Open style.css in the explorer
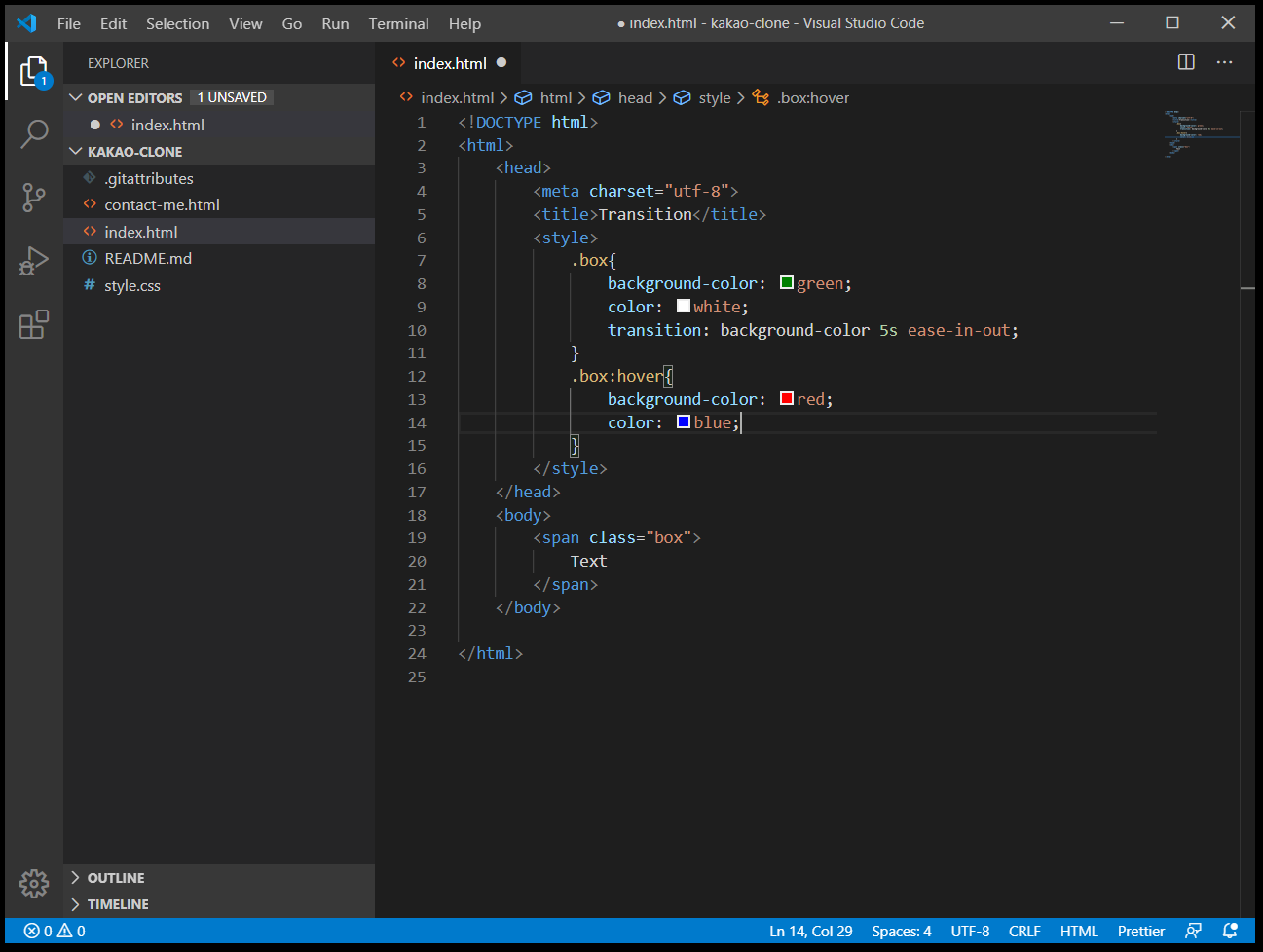 (x=219, y=285)
